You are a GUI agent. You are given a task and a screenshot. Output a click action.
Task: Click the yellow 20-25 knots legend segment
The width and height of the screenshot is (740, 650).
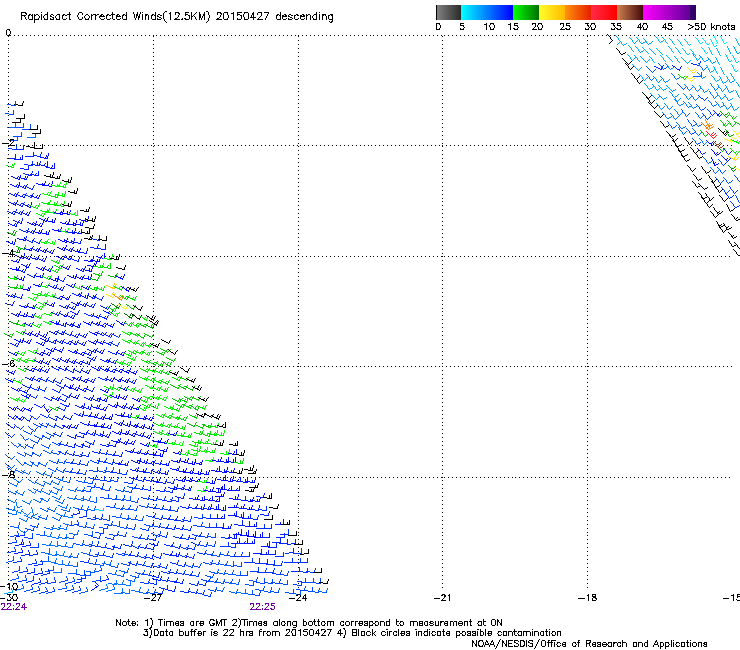552,12
